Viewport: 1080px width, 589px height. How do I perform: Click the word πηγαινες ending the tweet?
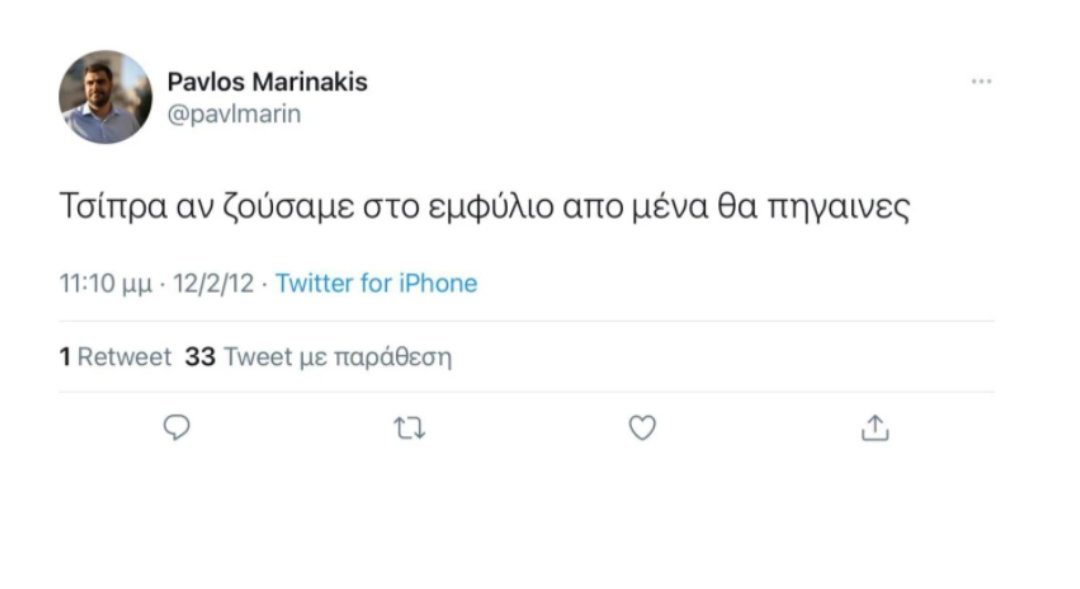pos(838,207)
